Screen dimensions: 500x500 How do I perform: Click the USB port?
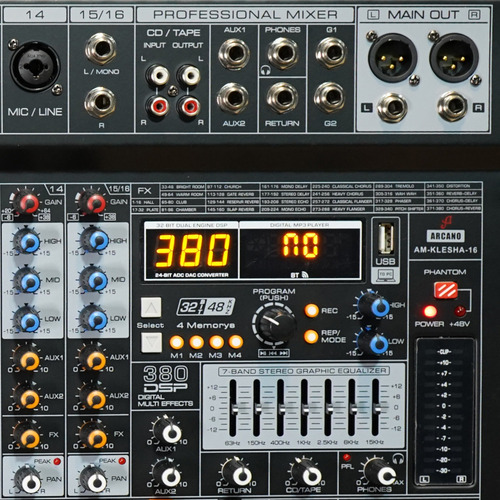pos(386,239)
